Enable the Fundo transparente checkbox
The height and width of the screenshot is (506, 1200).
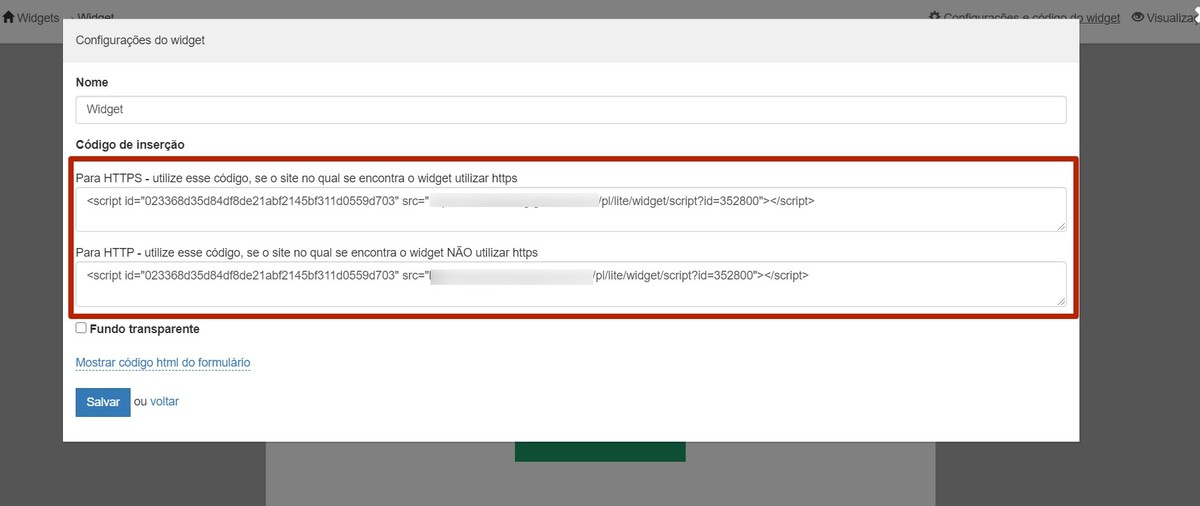coord(81,328)
